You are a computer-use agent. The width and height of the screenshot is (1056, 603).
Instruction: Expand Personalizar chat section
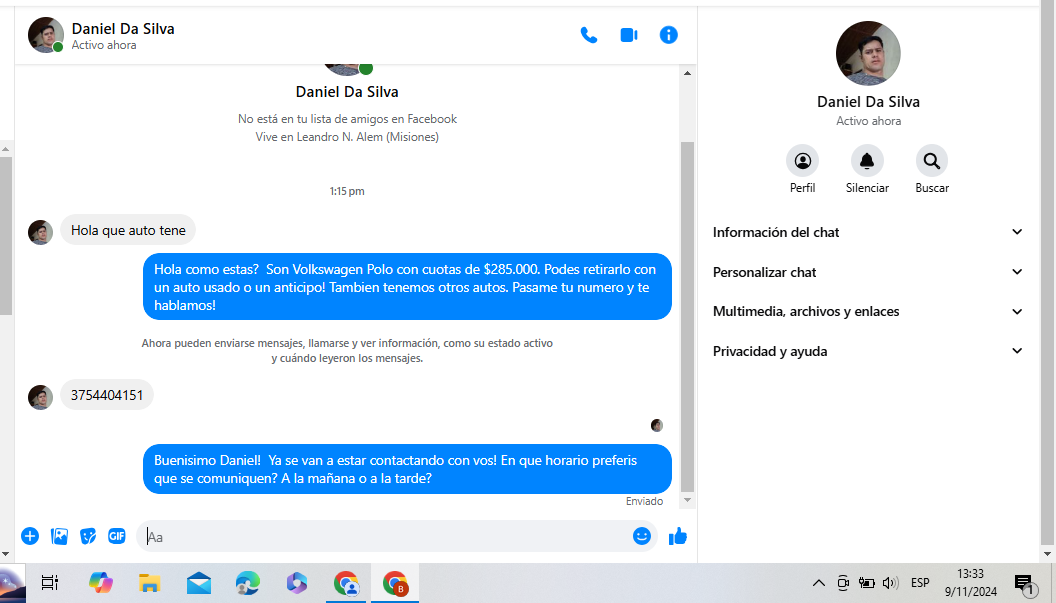pyautogui.click(x=867, y=272)
